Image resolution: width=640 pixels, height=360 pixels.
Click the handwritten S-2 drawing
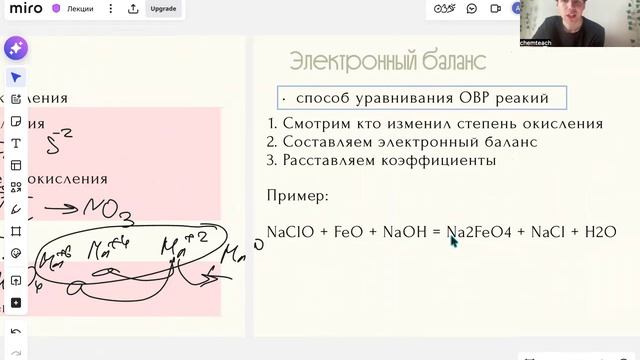click(x=60, y=141)
